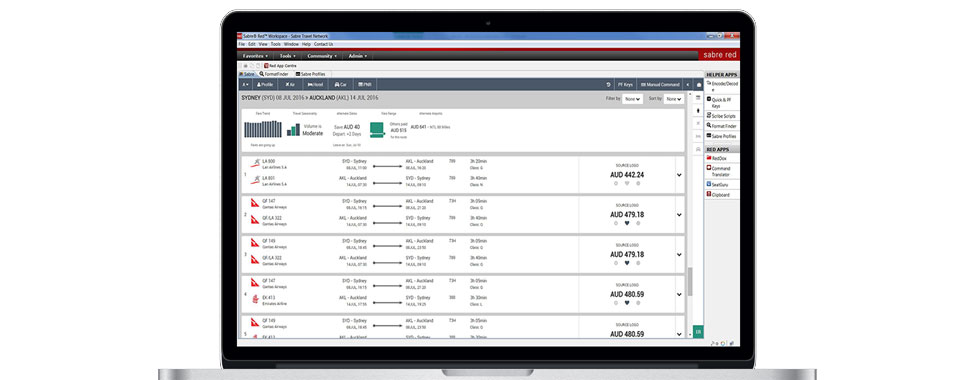Open Command Translator red app
The image size is (980, 380).
[721, 171]
